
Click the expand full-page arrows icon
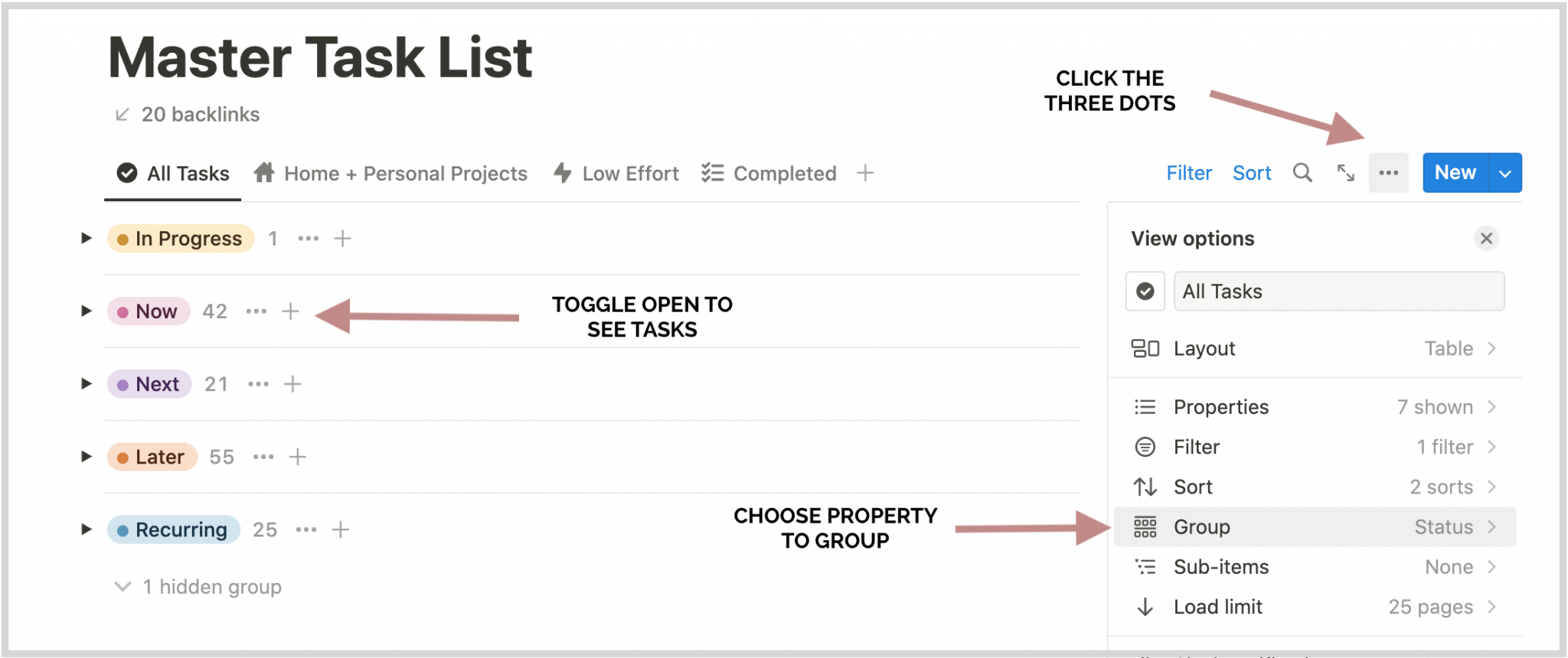1345,173
